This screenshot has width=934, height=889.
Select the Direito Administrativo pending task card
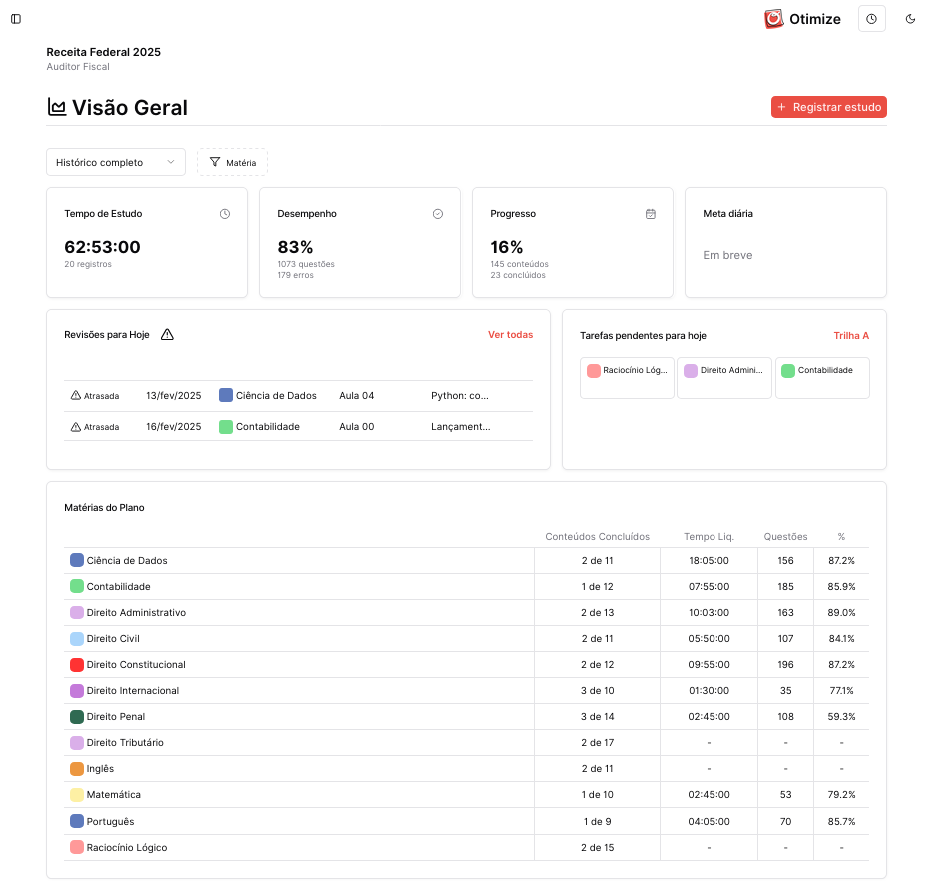tap(724, 378)
